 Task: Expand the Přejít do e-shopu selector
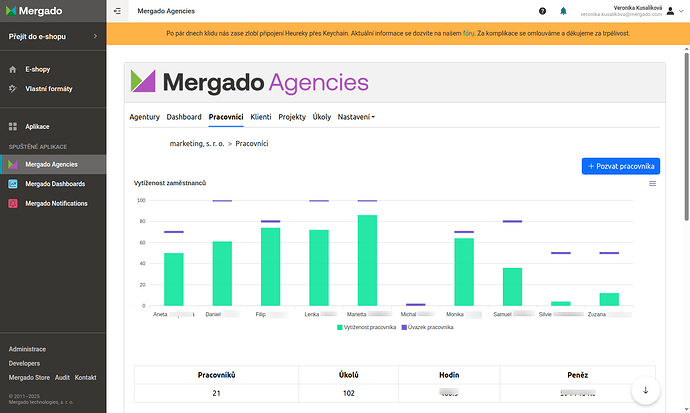point(52,37)
